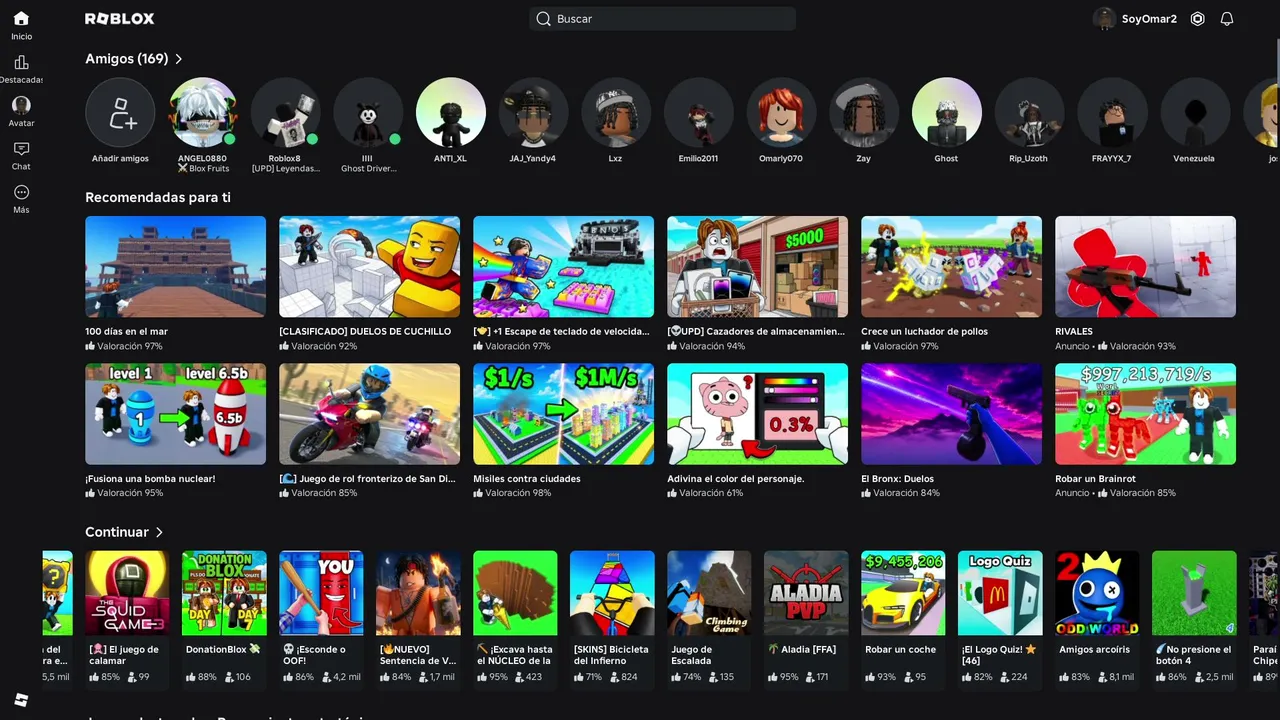Open the Chat sidebar icon

pos(21,149)
